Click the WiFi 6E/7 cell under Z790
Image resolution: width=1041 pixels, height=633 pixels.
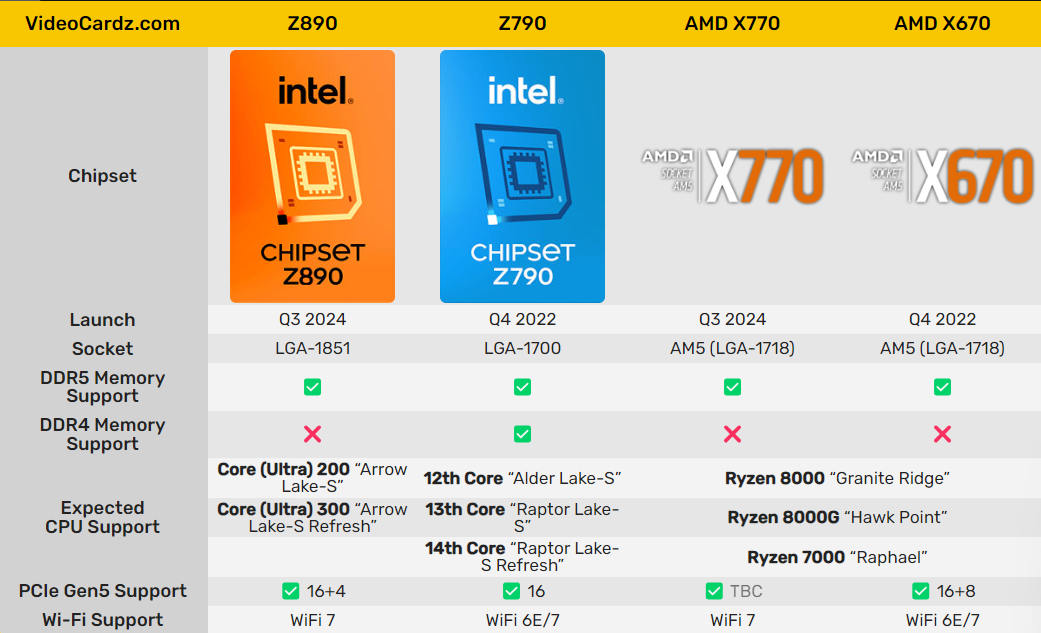click(522, 620)
